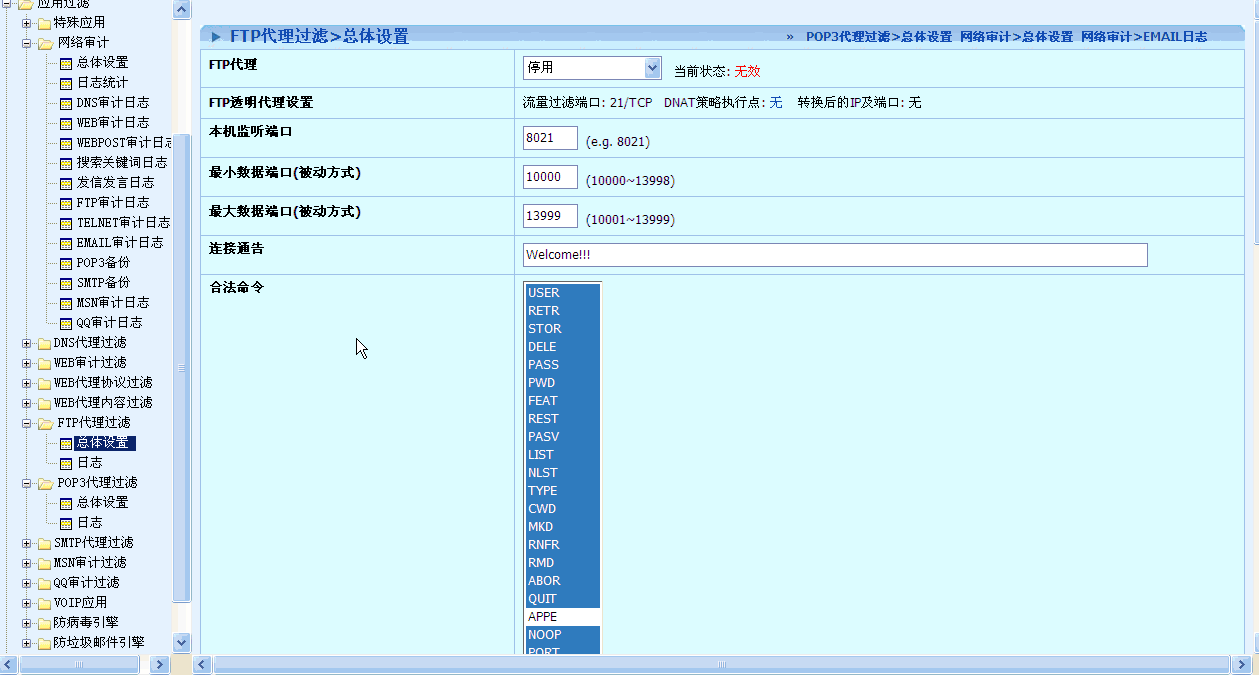Click the icon next to WEB审计日志
Image resolution: width=1259 pixels, height=675 pixels.
click(66, 123)
